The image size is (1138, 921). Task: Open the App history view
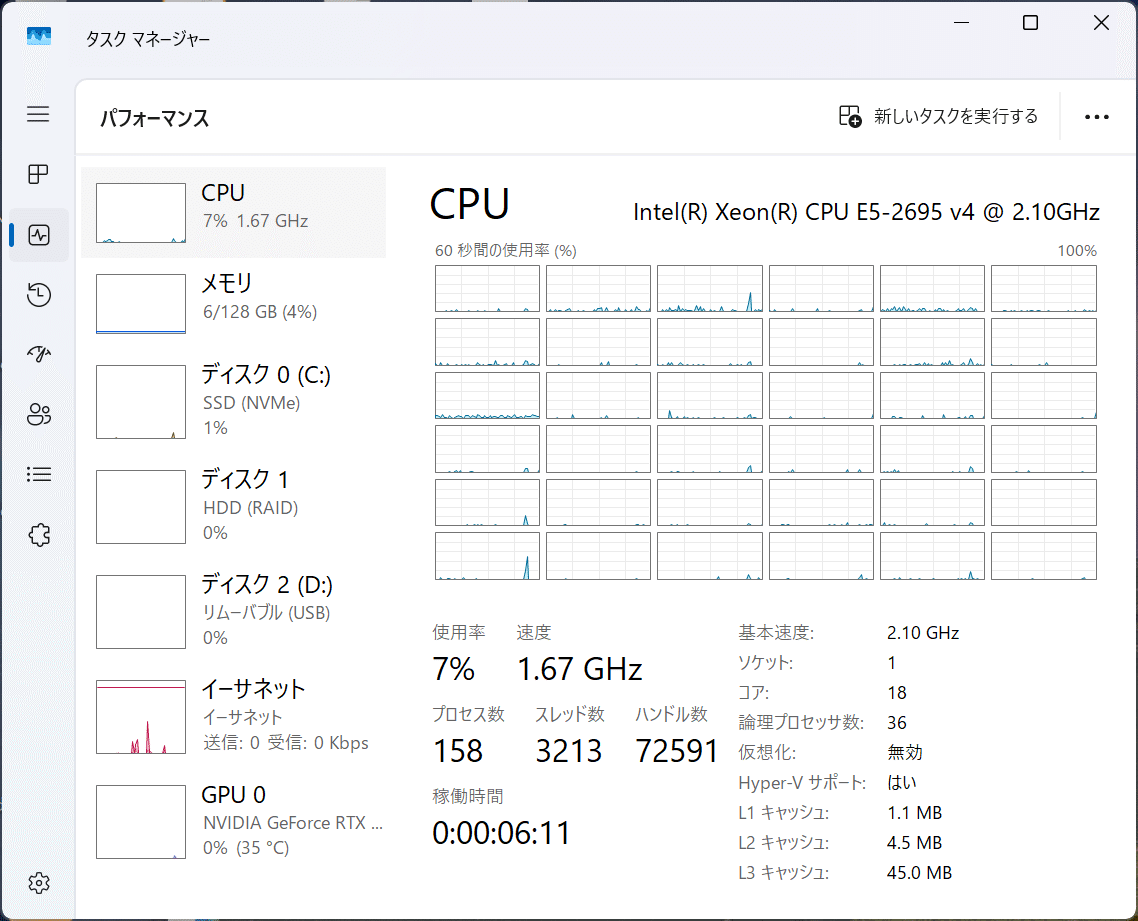(x=38, y=294)
